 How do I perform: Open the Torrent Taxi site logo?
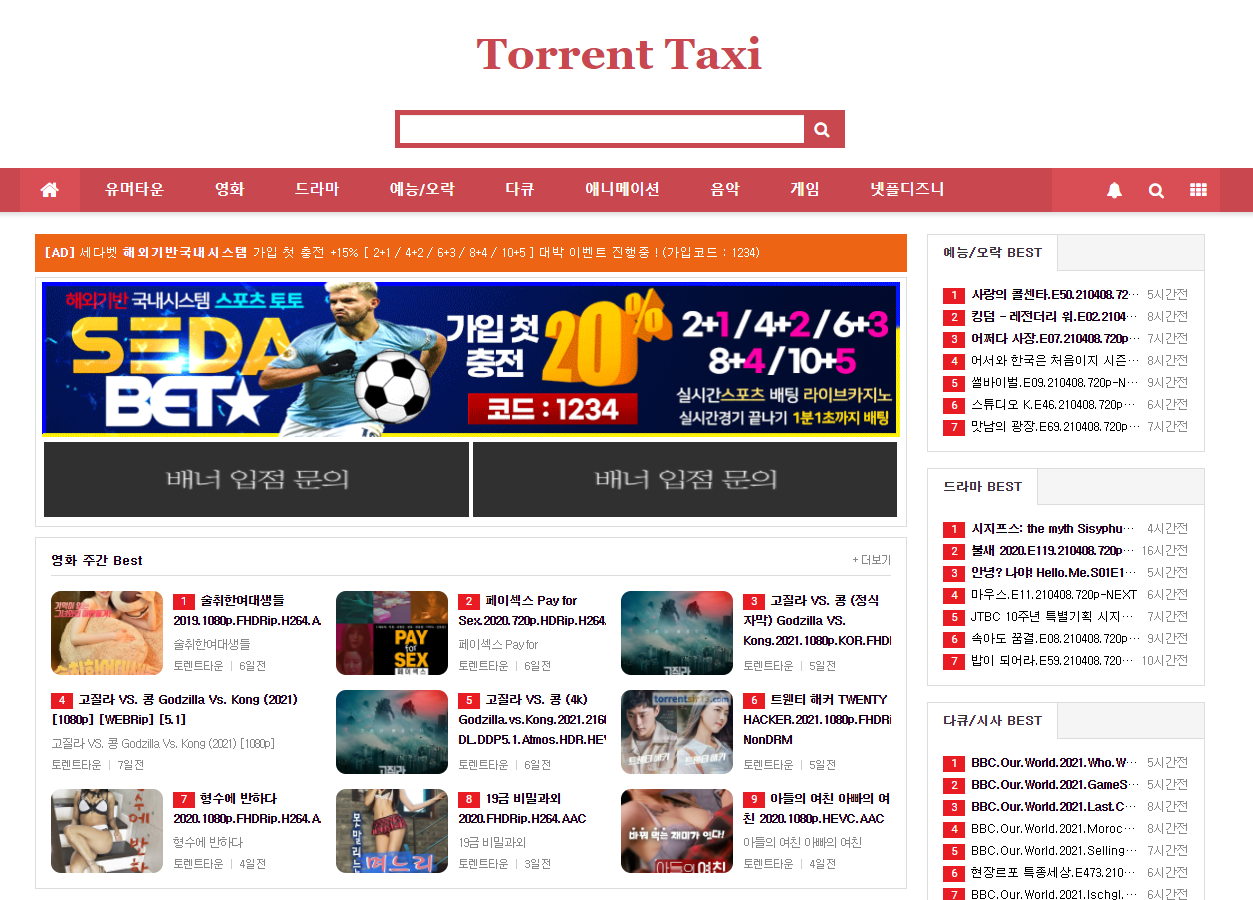click(619, 54)
